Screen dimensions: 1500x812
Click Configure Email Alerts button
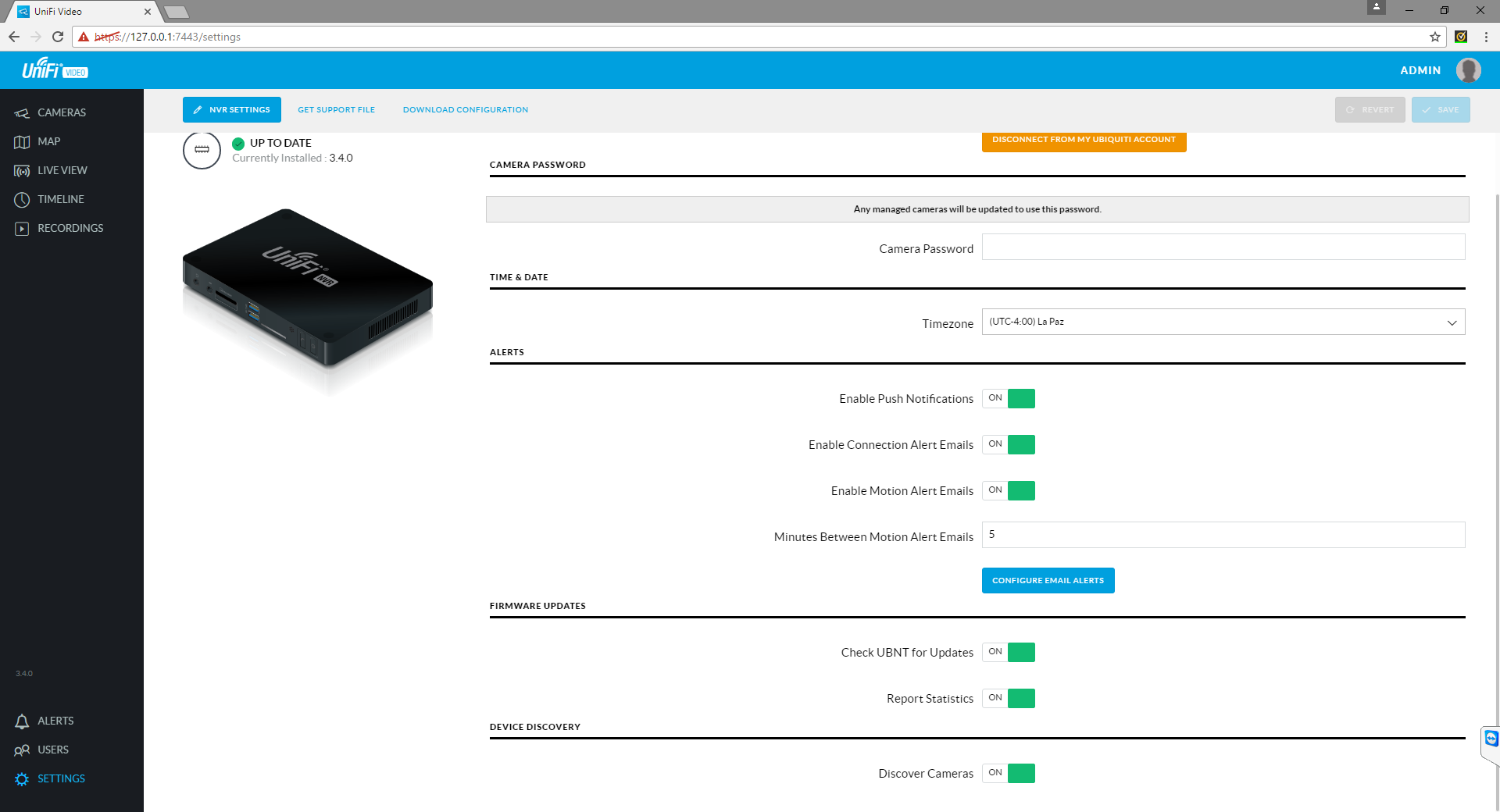click(1048, 580)
